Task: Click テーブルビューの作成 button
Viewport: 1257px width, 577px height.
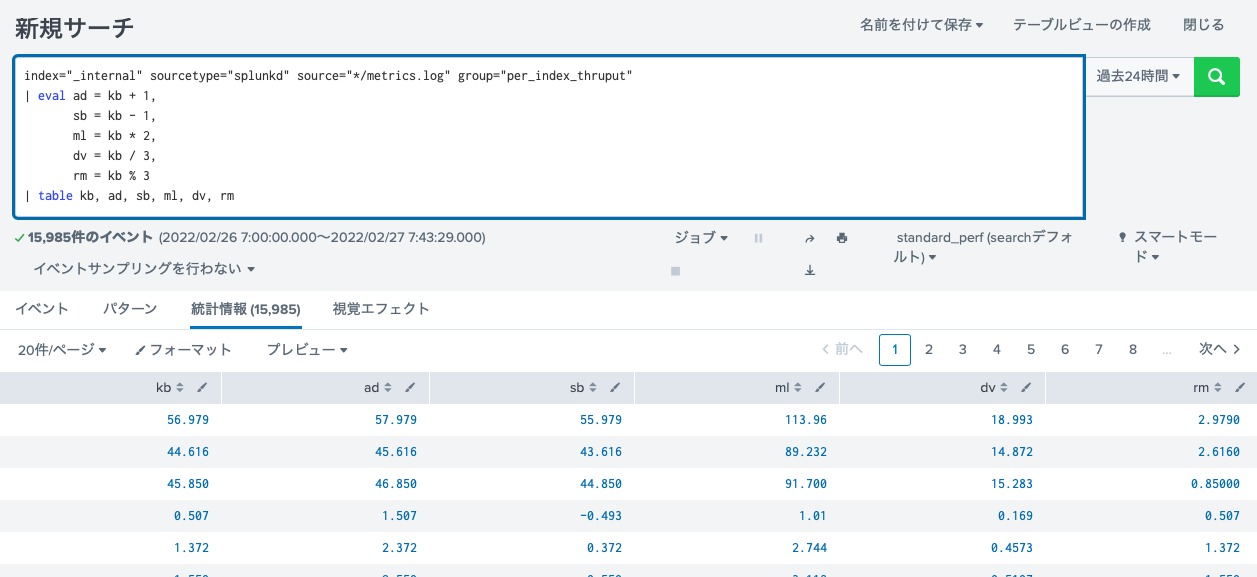Action: click(1080, 24)
